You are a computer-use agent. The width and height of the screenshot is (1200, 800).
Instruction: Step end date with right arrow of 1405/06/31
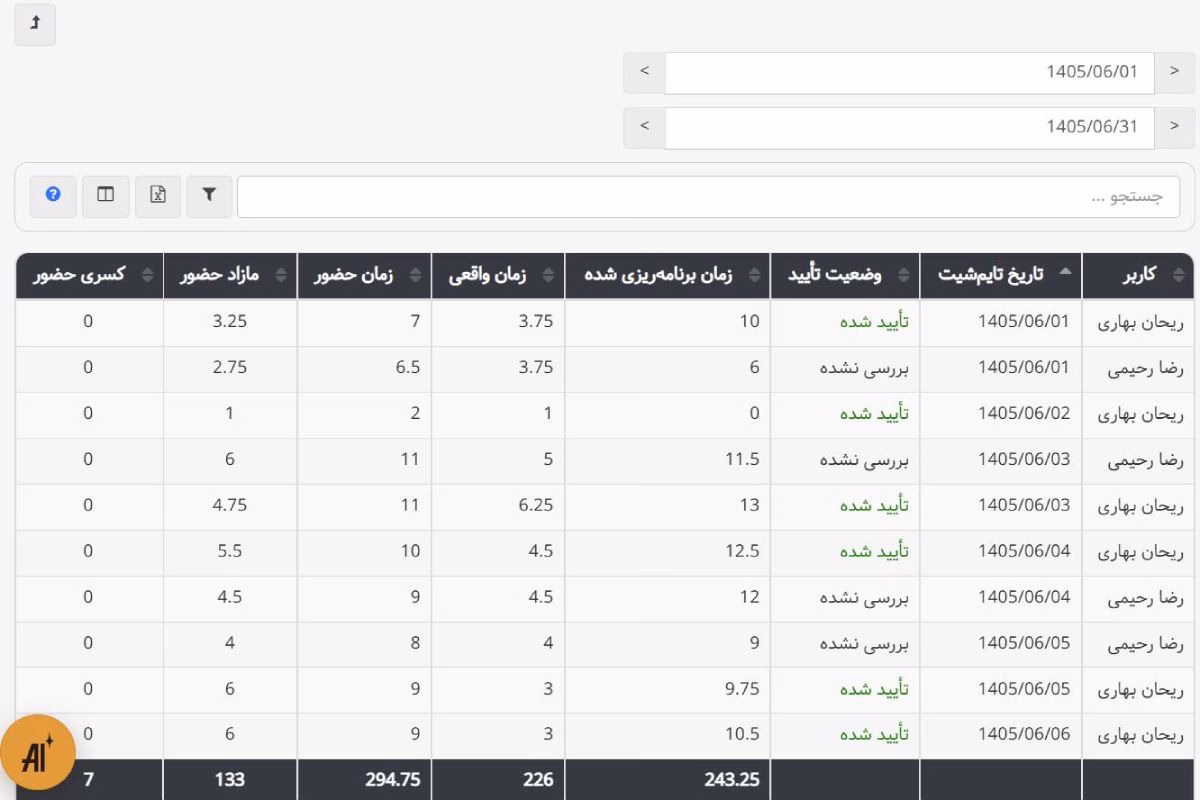(1174, 128)
